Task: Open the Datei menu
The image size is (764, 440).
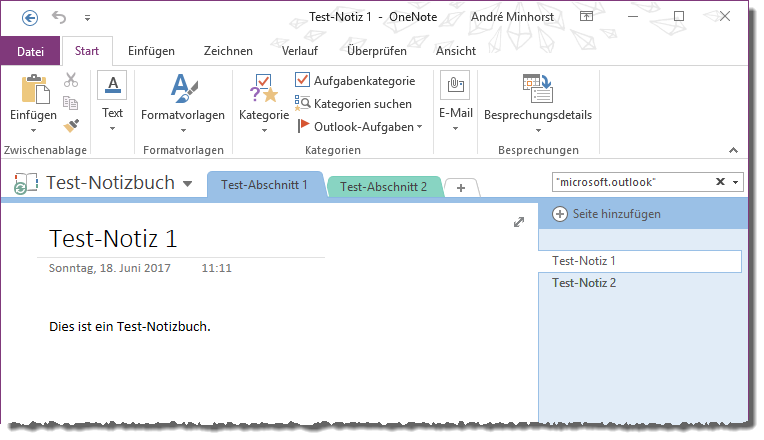Action: [30, 51]
